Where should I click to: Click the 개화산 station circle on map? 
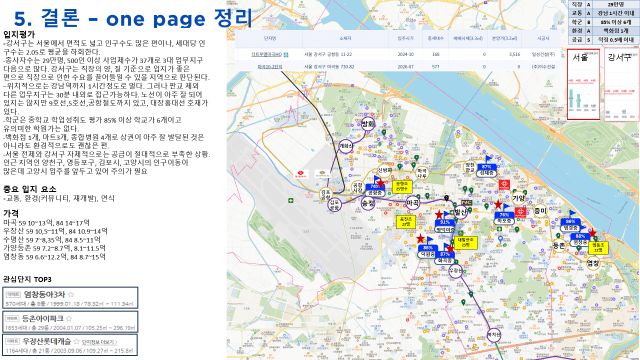click(x=346, y=146)
